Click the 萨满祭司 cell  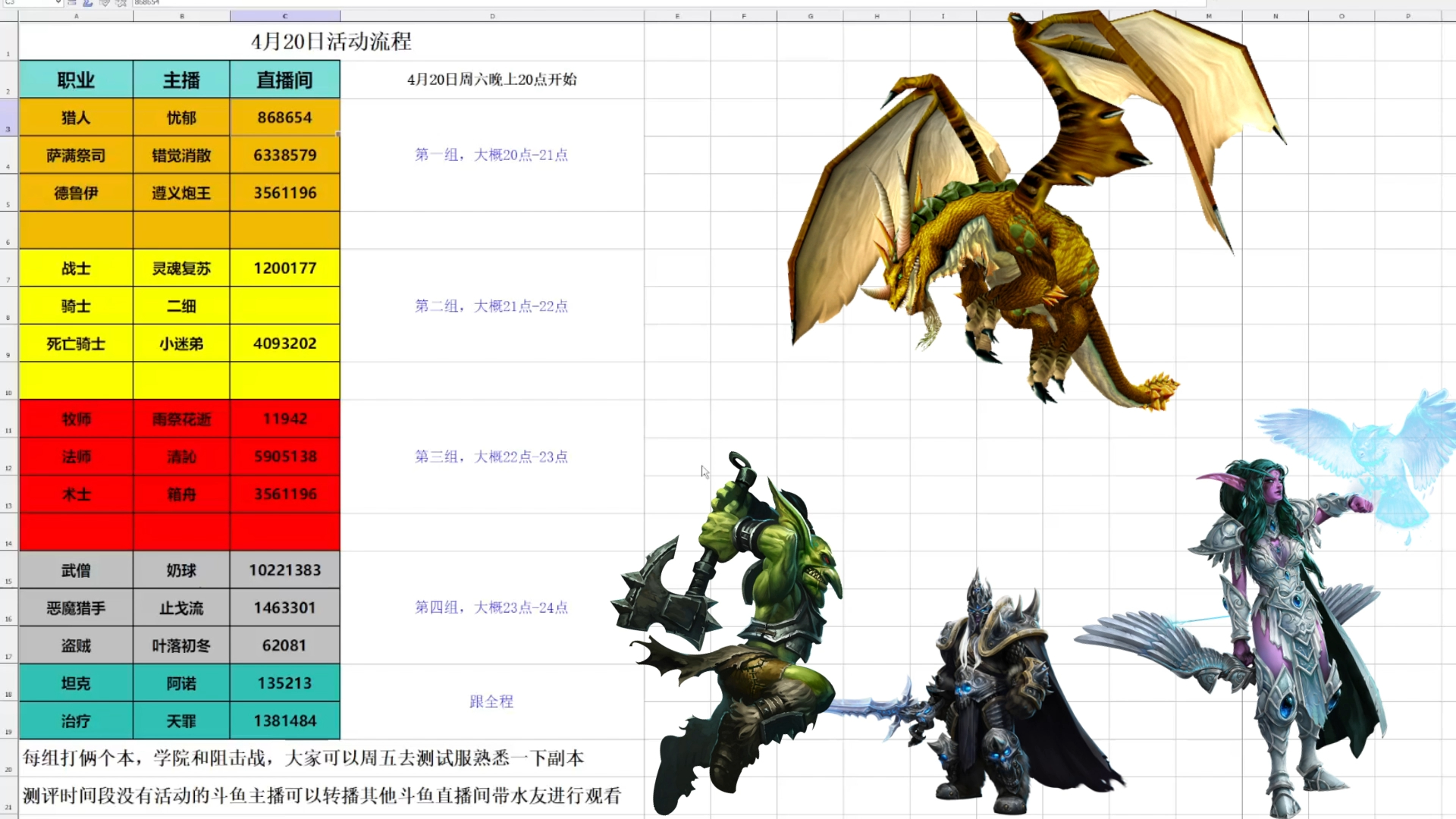pos(76,155)
